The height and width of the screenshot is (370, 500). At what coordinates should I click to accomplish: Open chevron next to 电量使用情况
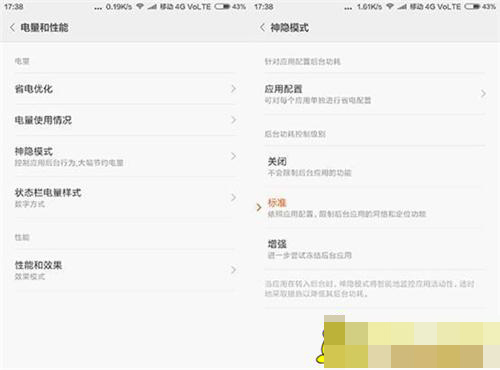coord(234,120)
